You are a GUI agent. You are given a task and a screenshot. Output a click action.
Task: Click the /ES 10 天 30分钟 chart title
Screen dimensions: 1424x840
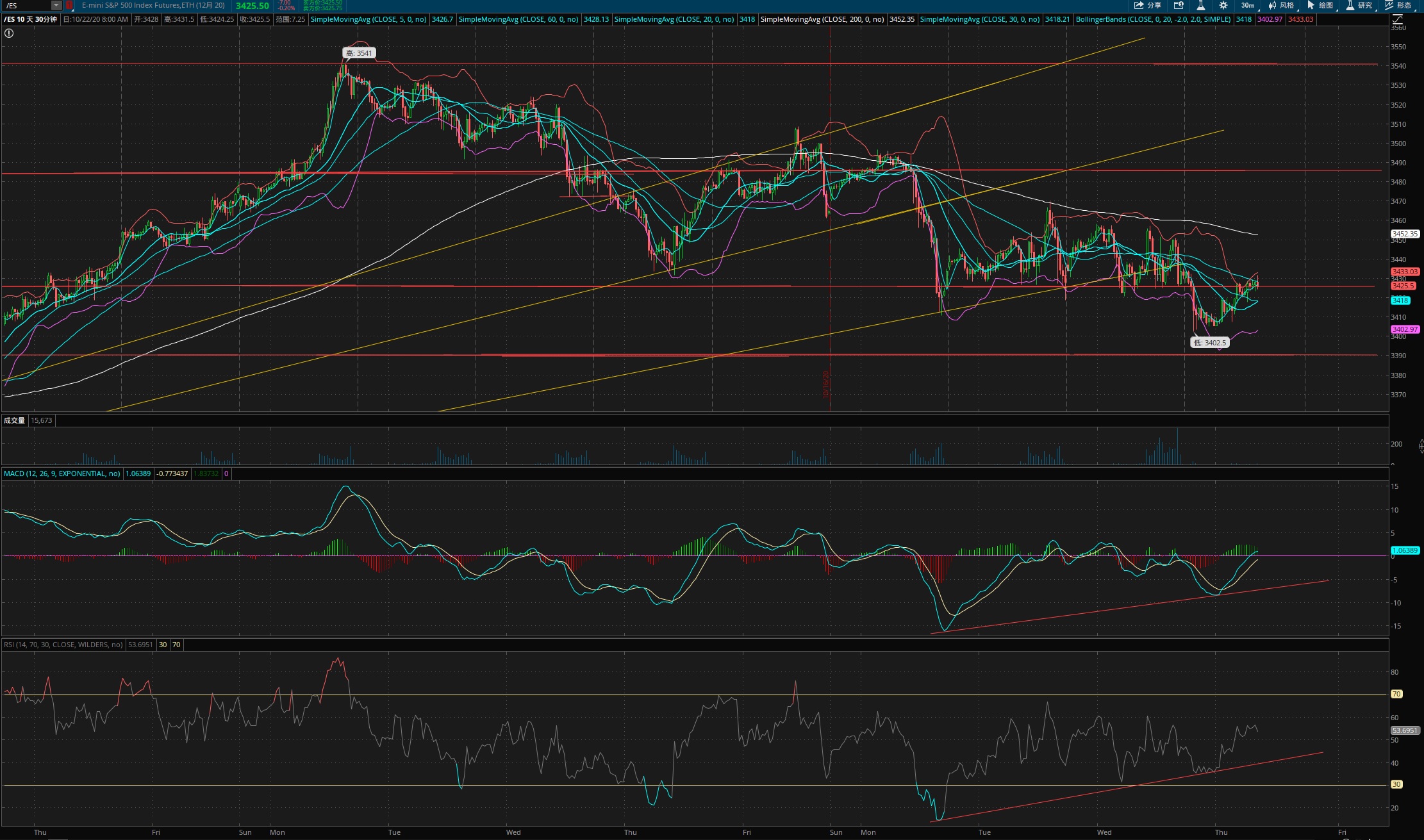[30, 19]
